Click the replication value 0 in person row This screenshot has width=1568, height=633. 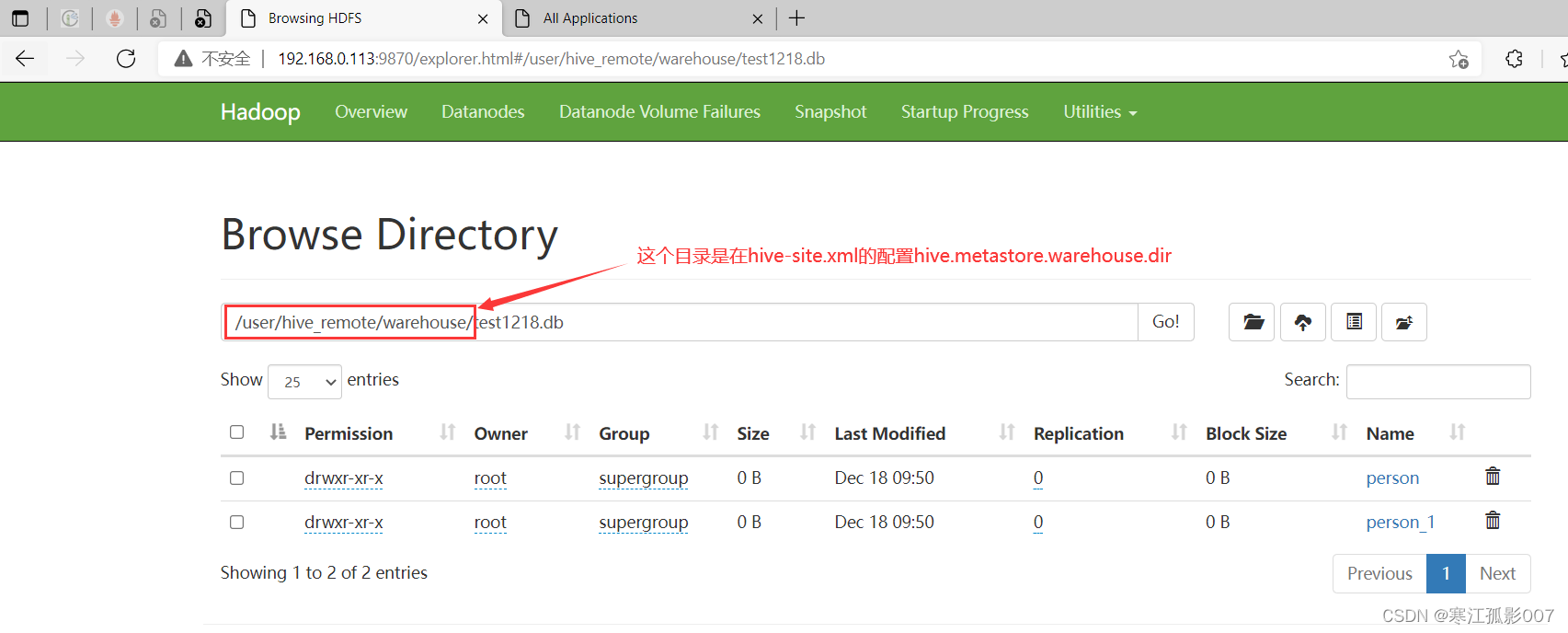[x=1038, y=478]
